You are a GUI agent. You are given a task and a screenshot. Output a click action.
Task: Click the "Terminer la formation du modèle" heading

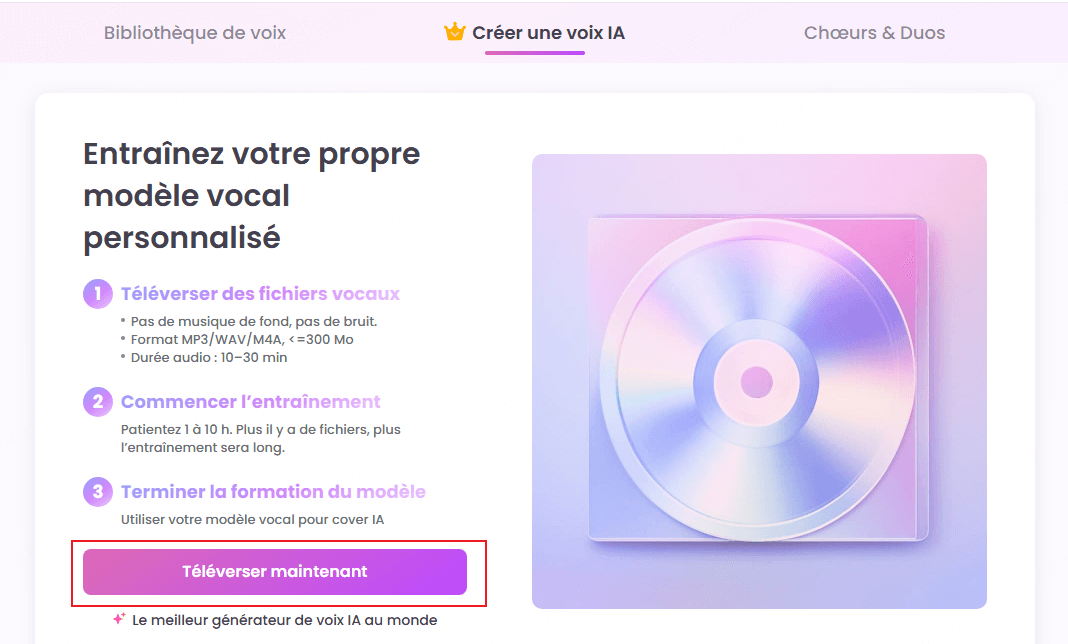274,491
